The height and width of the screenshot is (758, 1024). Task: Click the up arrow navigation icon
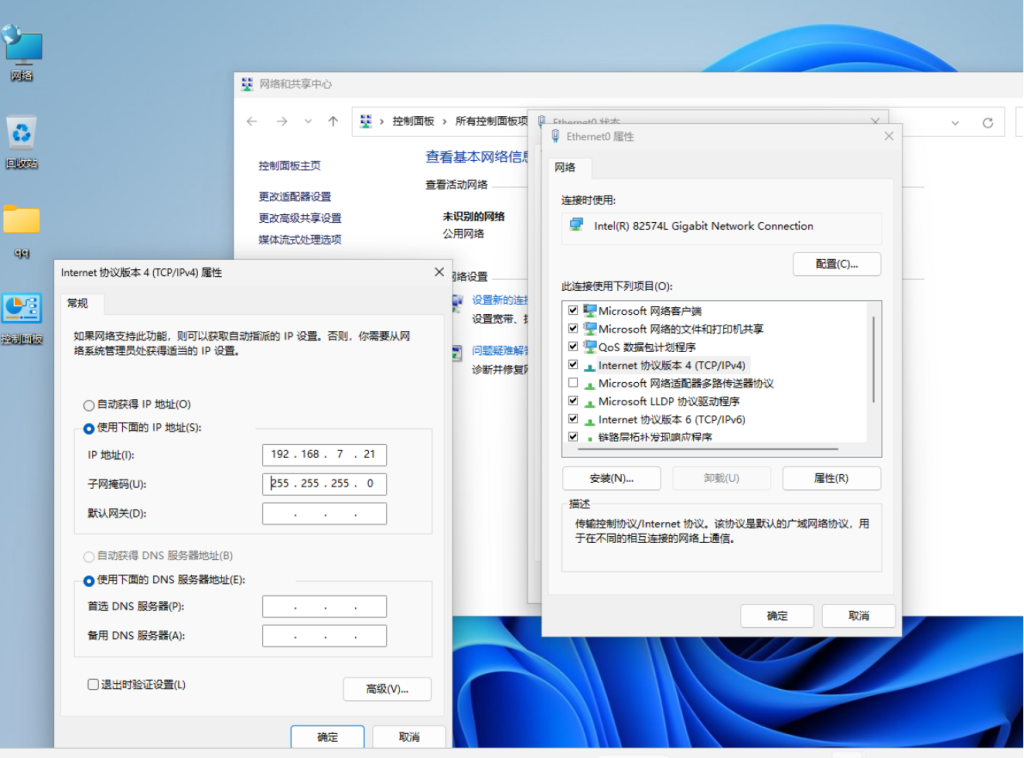(334, 122)
